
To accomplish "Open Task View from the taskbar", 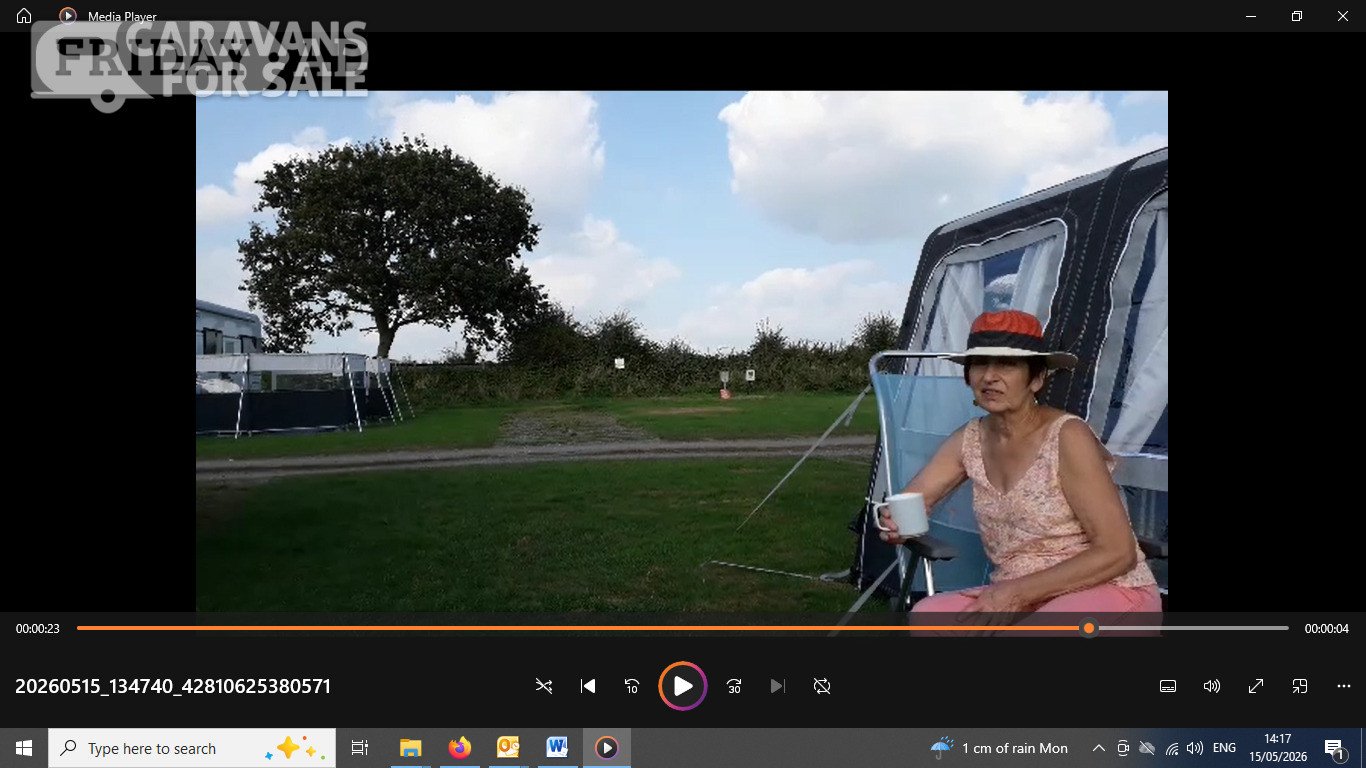I will pyautogui.click(x=360, y=748).
